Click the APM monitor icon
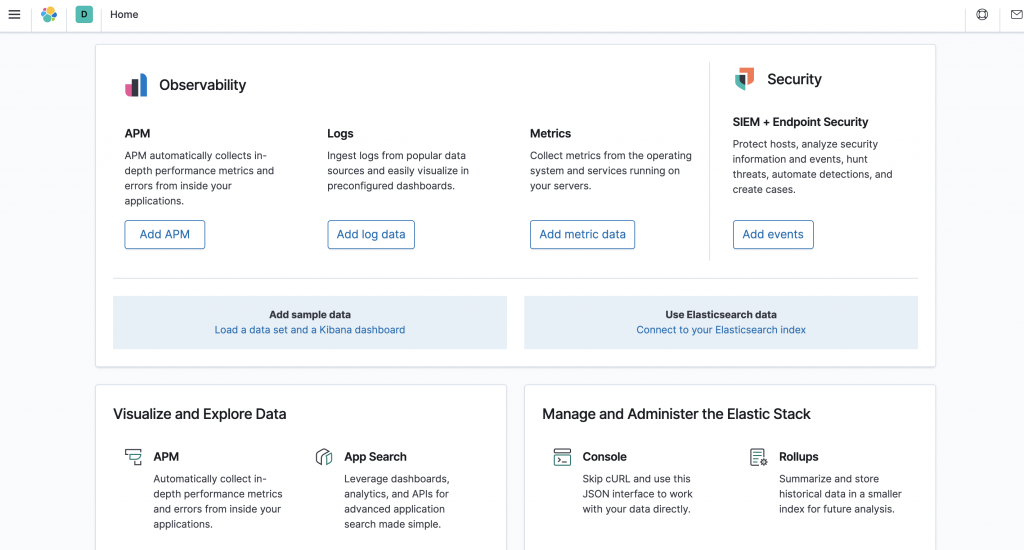Screen dimensions: 1024x550 point(133,457)
